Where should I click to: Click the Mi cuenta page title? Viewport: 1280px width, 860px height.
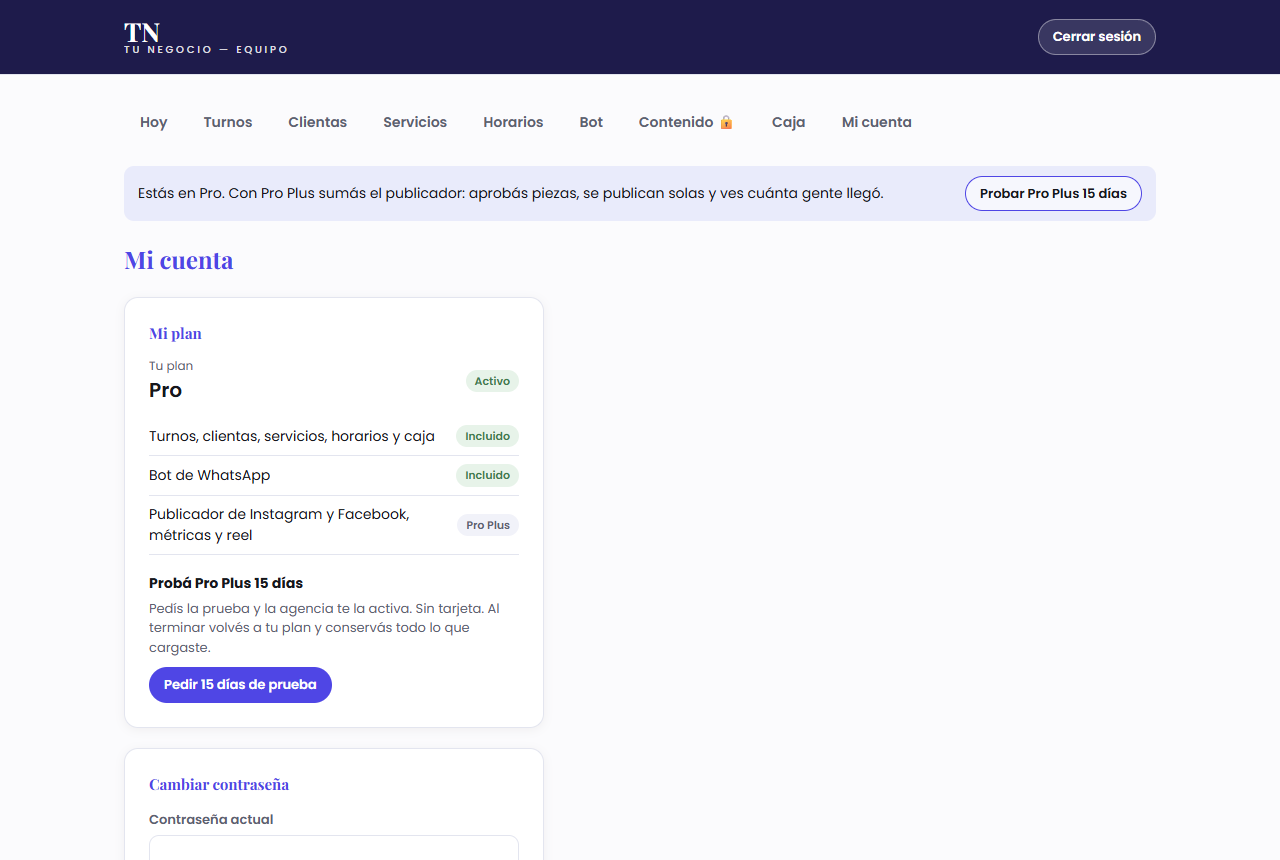click(x=179, y=261)
